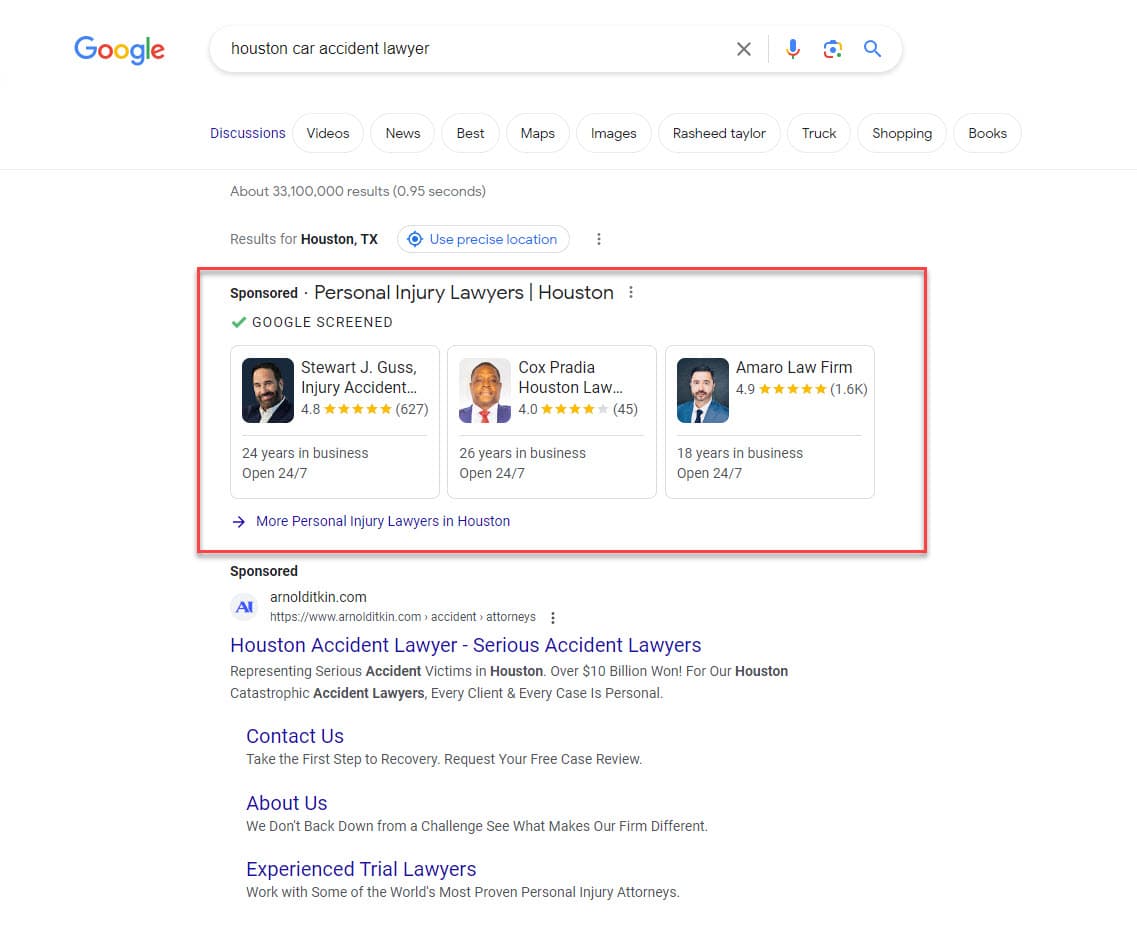
Task: Select the Videos filter chip
Action: coord(328,133)
